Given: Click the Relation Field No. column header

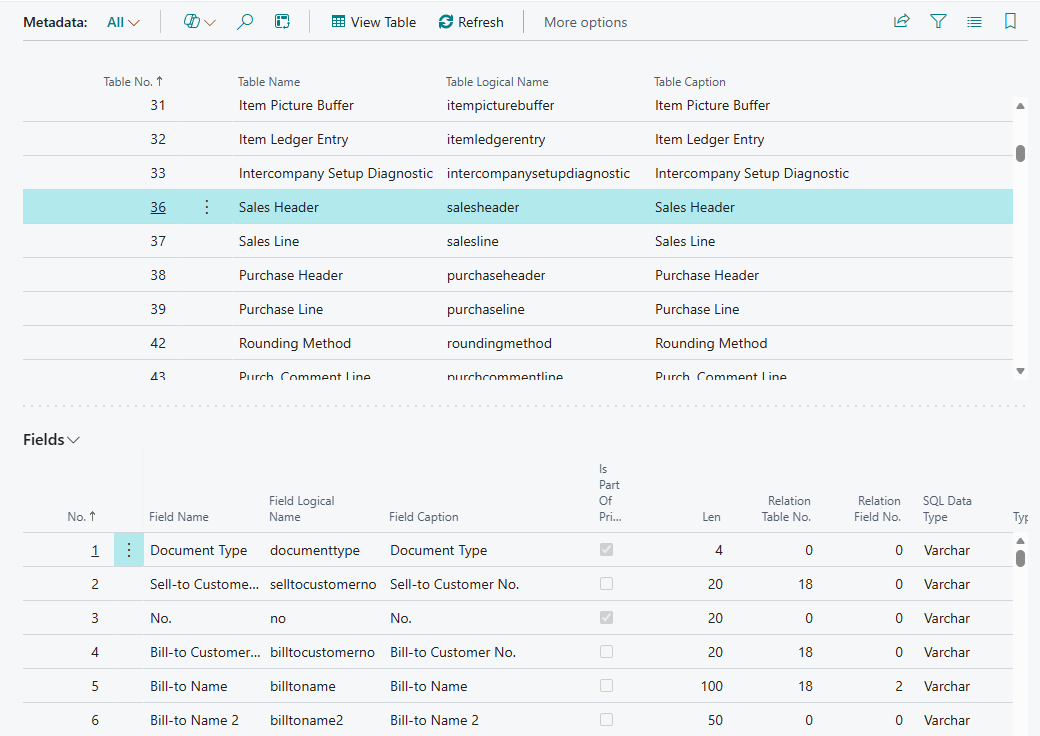Looking at the screenshot, I should 878,509.
